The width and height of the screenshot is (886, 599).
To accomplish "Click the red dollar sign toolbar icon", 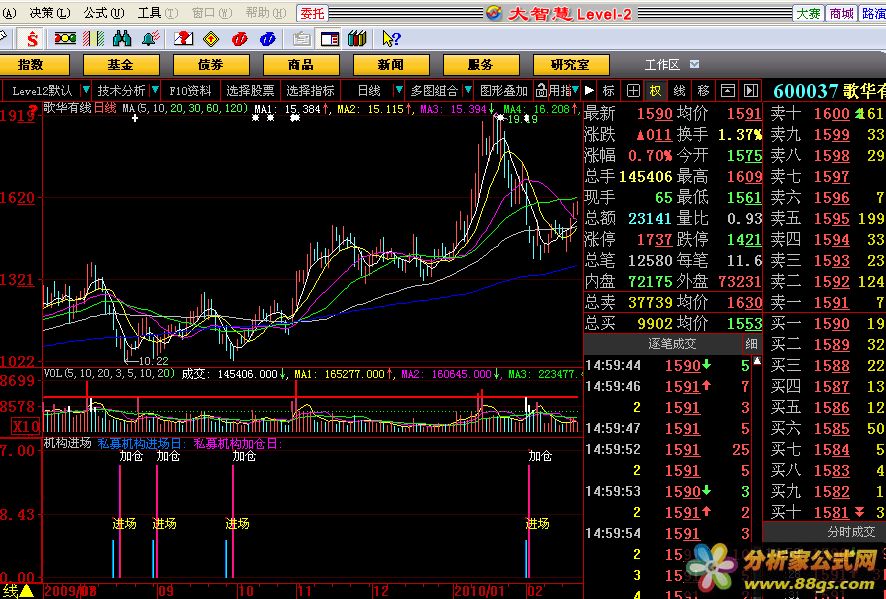I will point(32,39).
